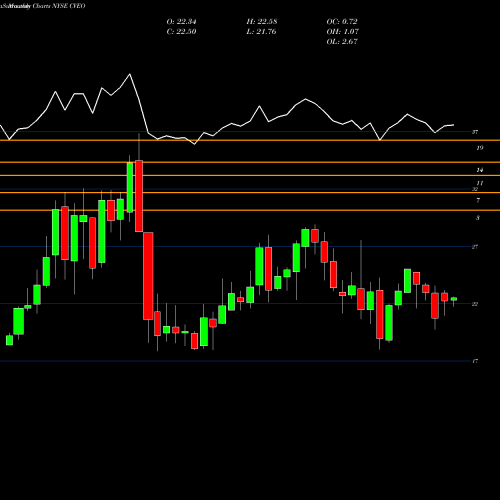Click the price axis label 22
This screenshot has width=500, height=500.
pos(475,304)
